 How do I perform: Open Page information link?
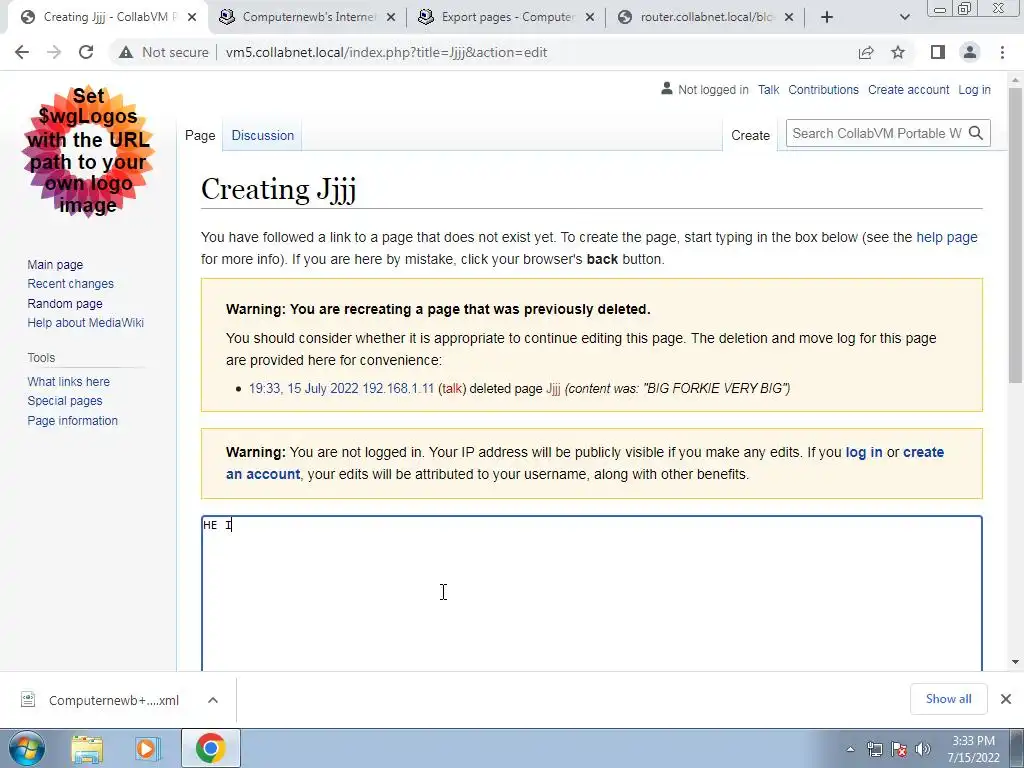pos(72,421)
